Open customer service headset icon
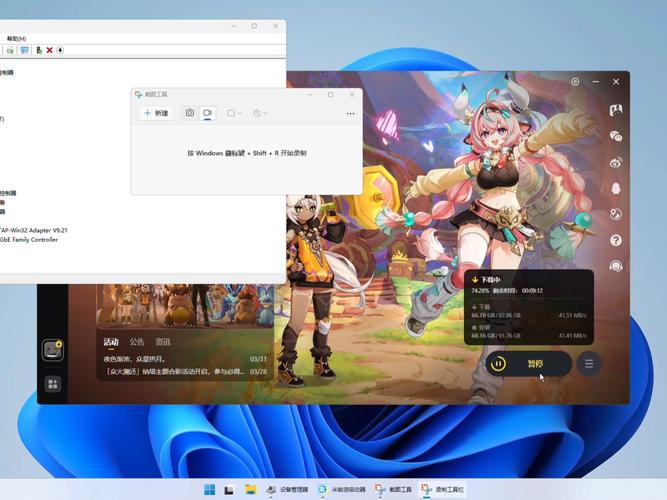667x500 pixels. click(616, 266)
